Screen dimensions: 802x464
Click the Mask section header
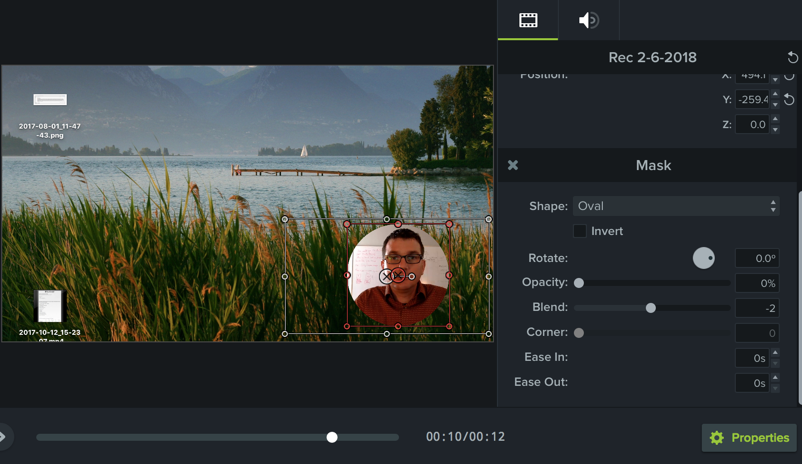[x=653, y=165]
